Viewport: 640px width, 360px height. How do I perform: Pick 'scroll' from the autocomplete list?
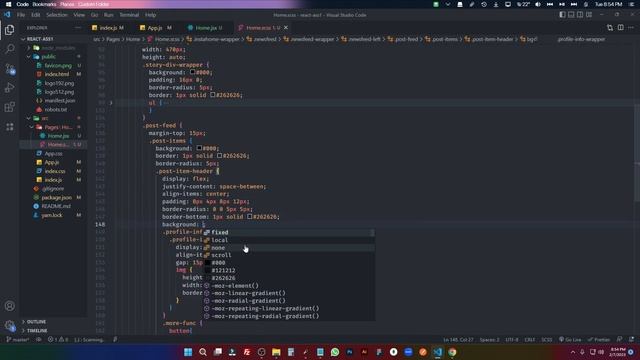pyautogui.click(x=289, y=255)
